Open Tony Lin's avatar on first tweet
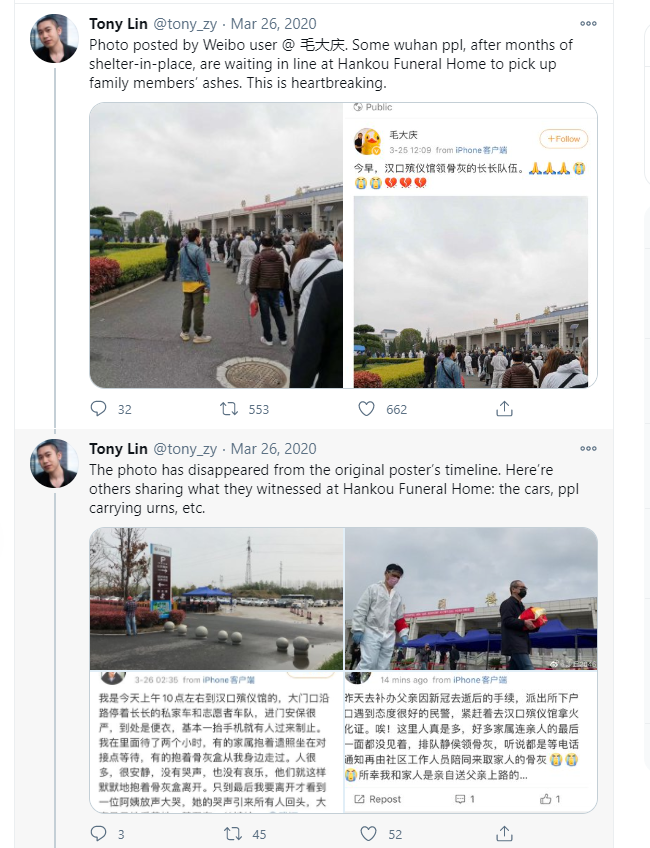Viewport: 650px width, 848px height. click(55, 39)
